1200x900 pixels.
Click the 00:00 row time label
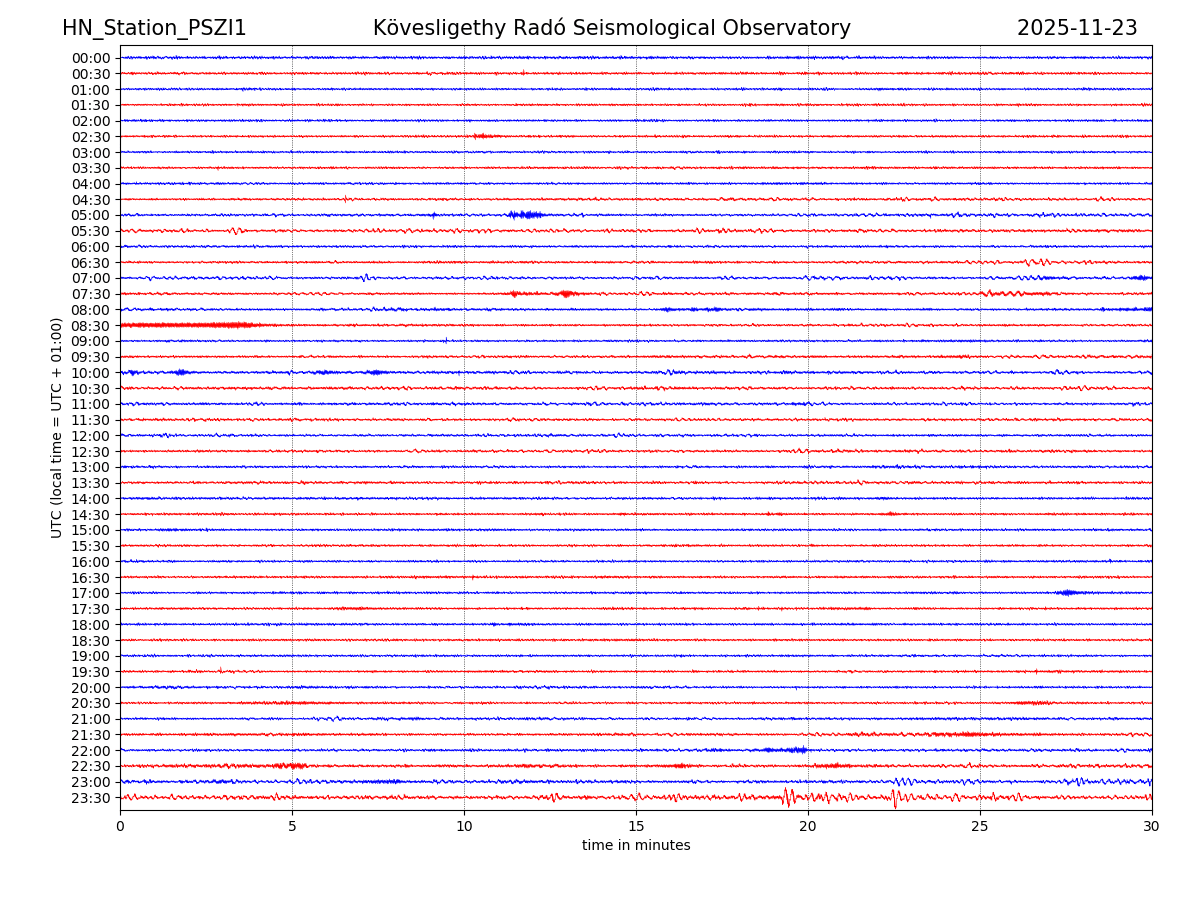pyautogui.click(x=91, y=58)
